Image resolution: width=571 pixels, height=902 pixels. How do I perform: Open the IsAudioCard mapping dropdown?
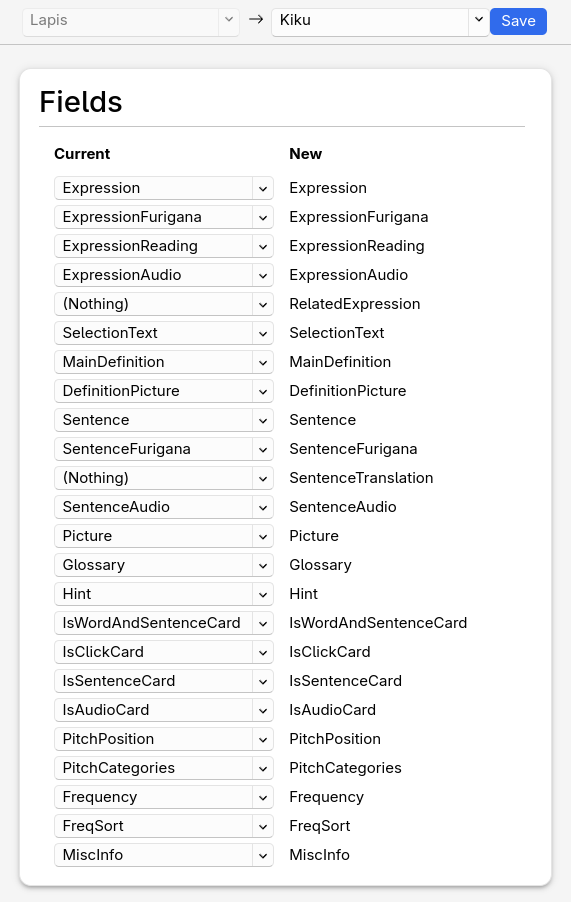164,710
